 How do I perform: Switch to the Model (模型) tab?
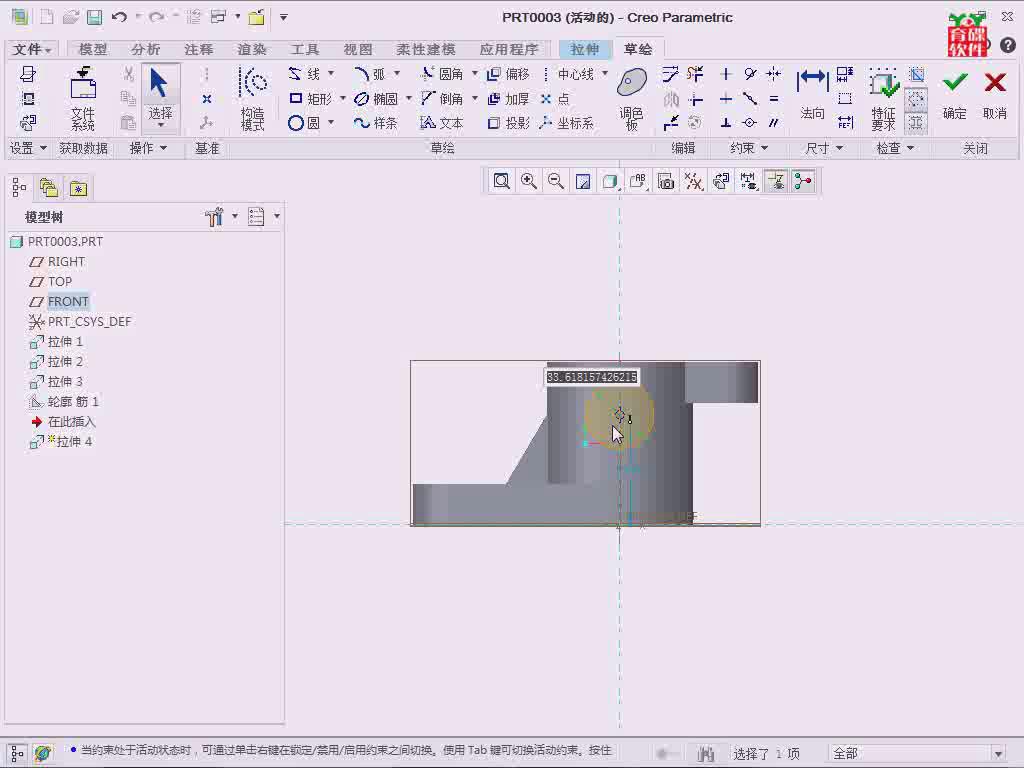(x=93, y=49)
